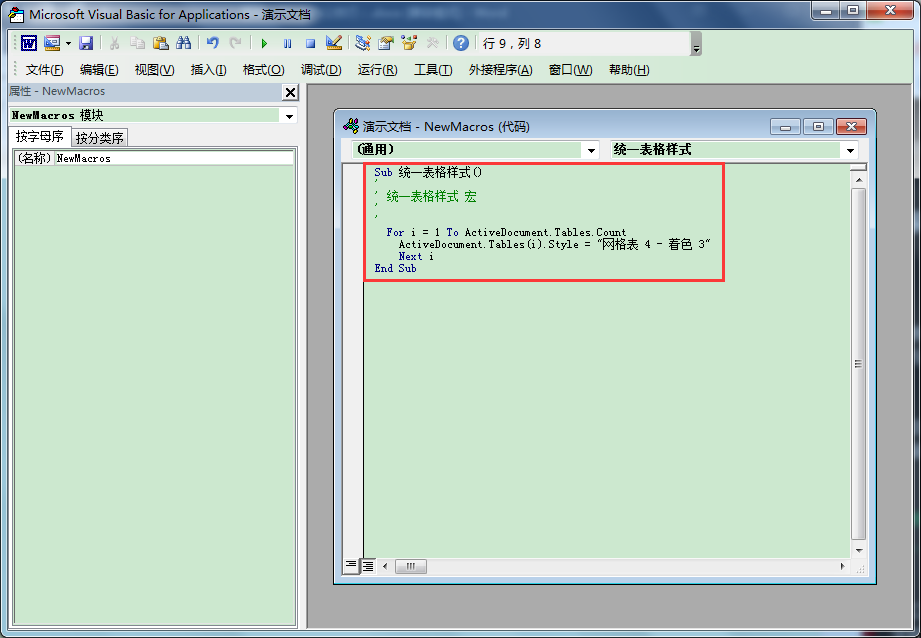Open the Object Browser icon

pyautogui.click(x=409, y=43)
